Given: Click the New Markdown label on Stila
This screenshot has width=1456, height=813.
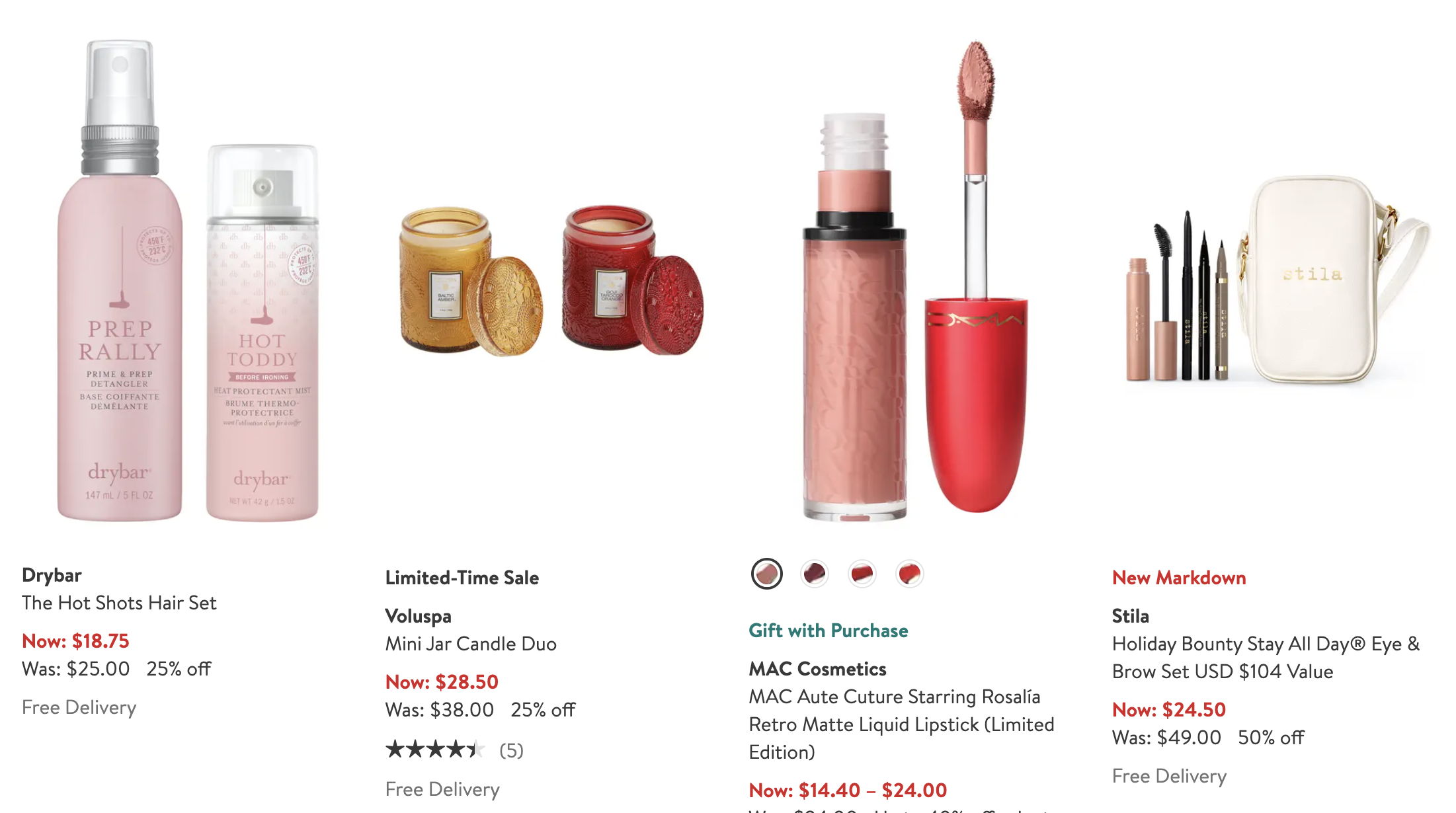Looking at the screenshot, I should 1179,578.
